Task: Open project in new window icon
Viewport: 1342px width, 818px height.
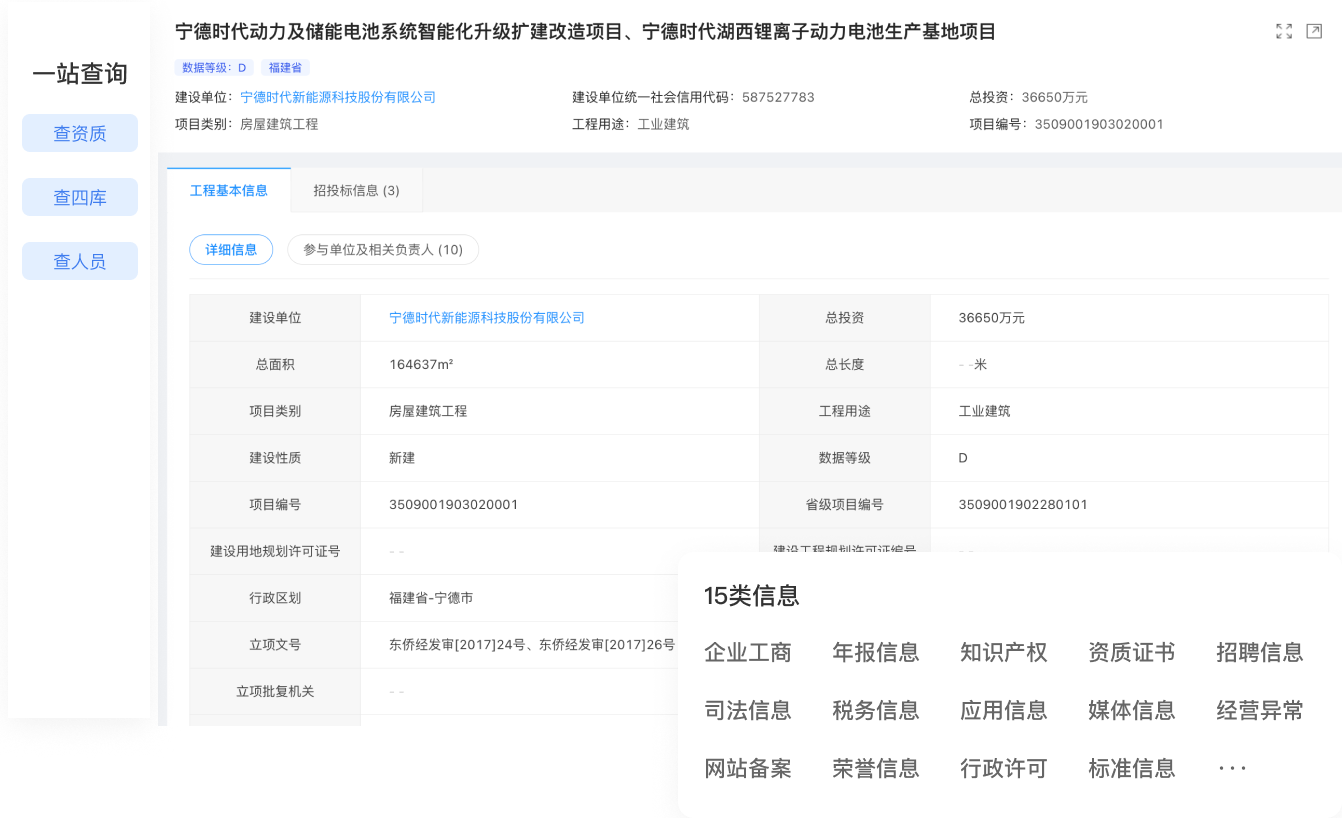Action: [x=1314, y=31]
